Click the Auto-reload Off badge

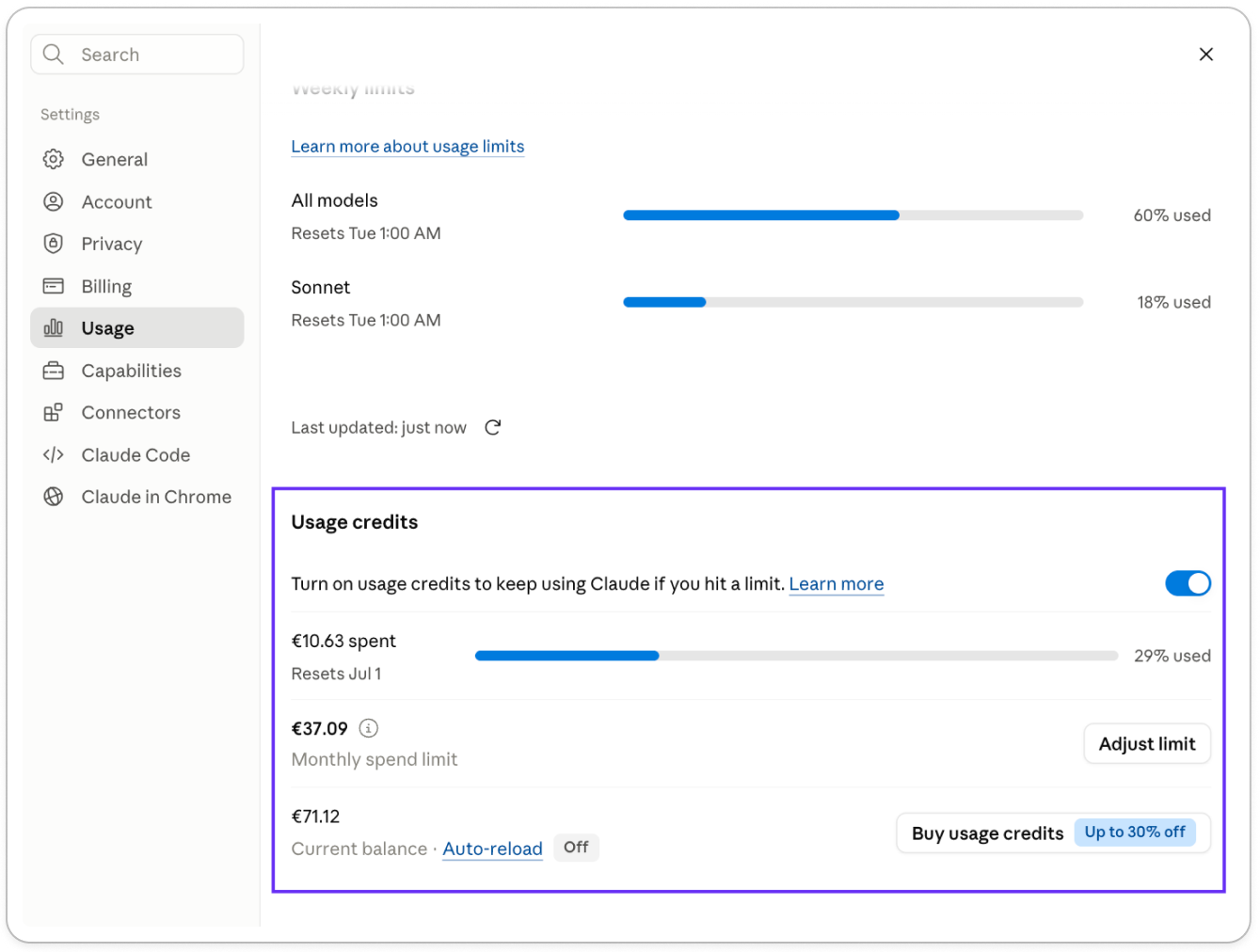[x=576, y=848]
